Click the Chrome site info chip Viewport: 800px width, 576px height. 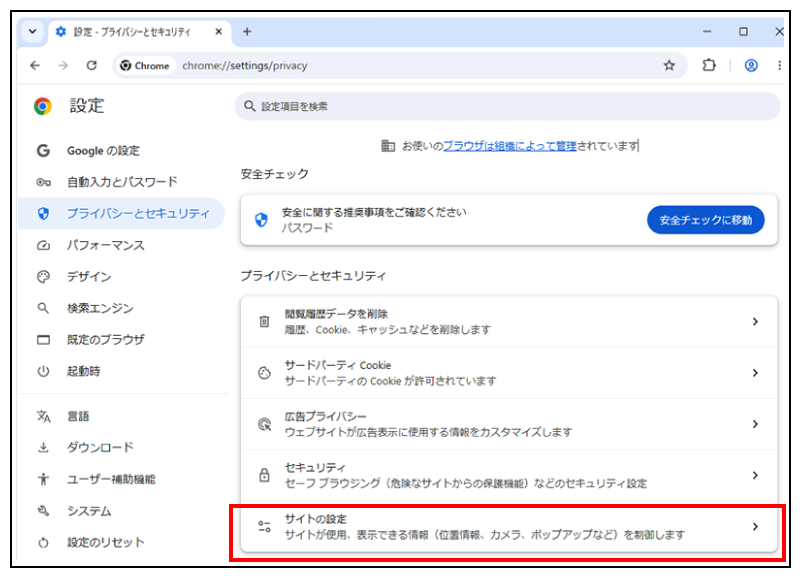pos(145,65)
